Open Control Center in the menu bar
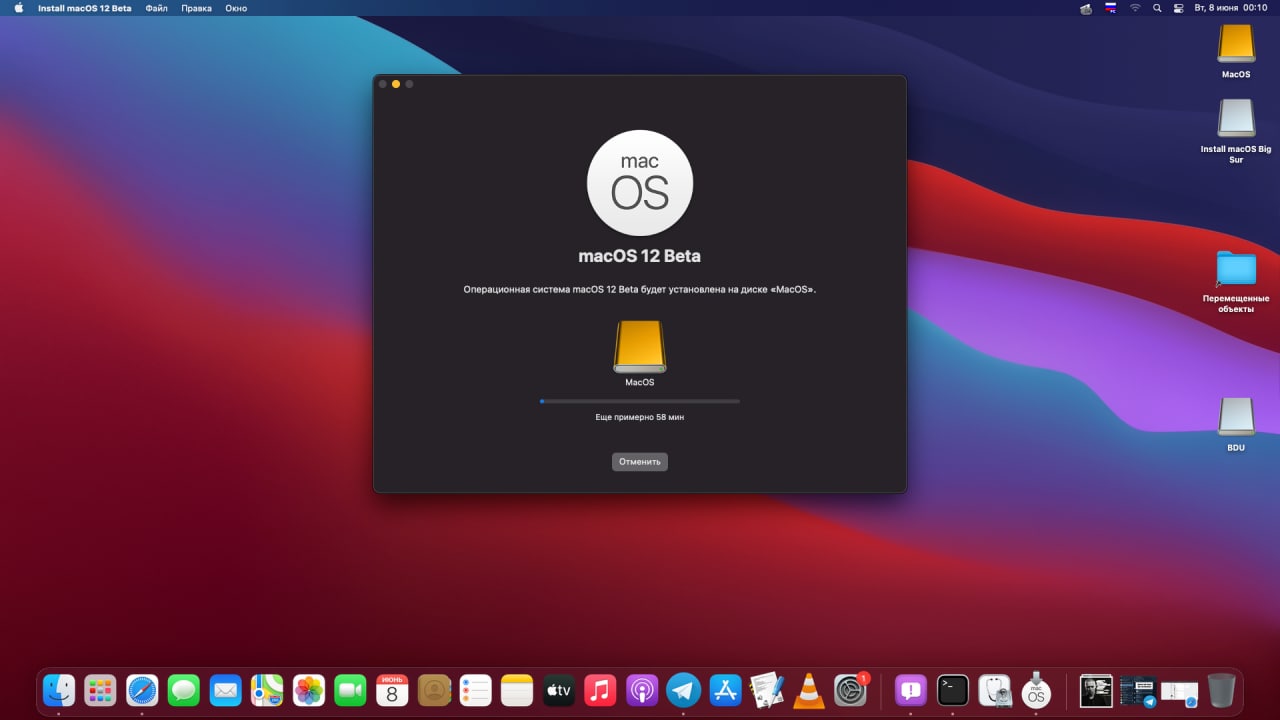Screen dimensions: 1280x720 1178,8
